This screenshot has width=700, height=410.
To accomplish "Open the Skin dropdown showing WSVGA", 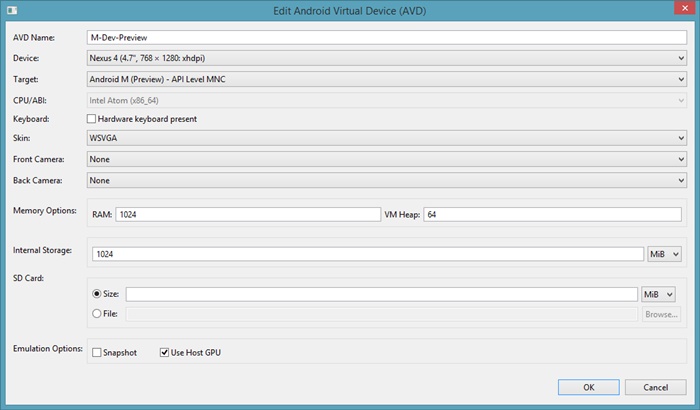I will click(387, 138).
